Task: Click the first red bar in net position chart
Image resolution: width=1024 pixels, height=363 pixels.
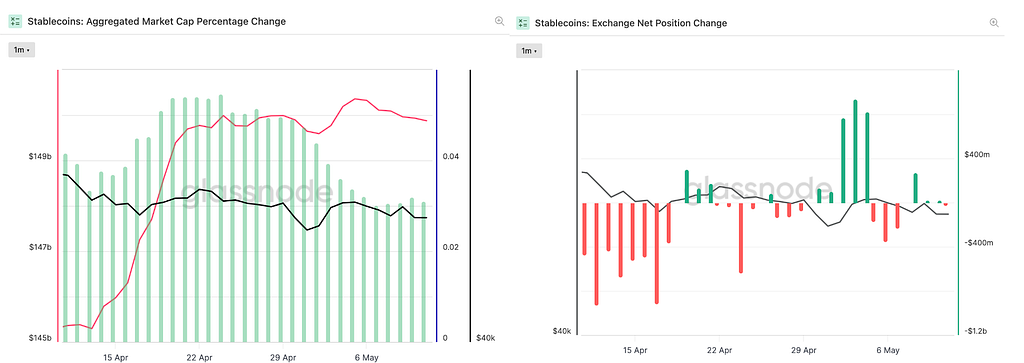Action: coord(584,229)
